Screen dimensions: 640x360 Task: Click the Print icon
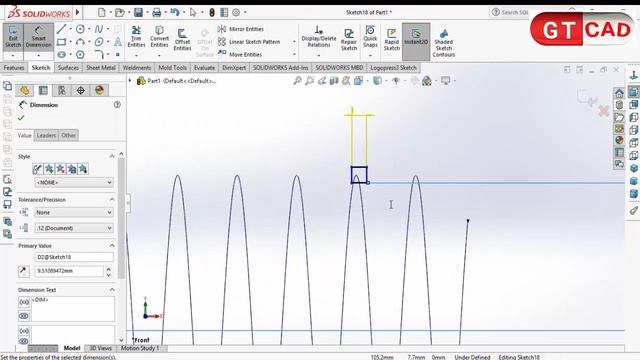[156, 13]
